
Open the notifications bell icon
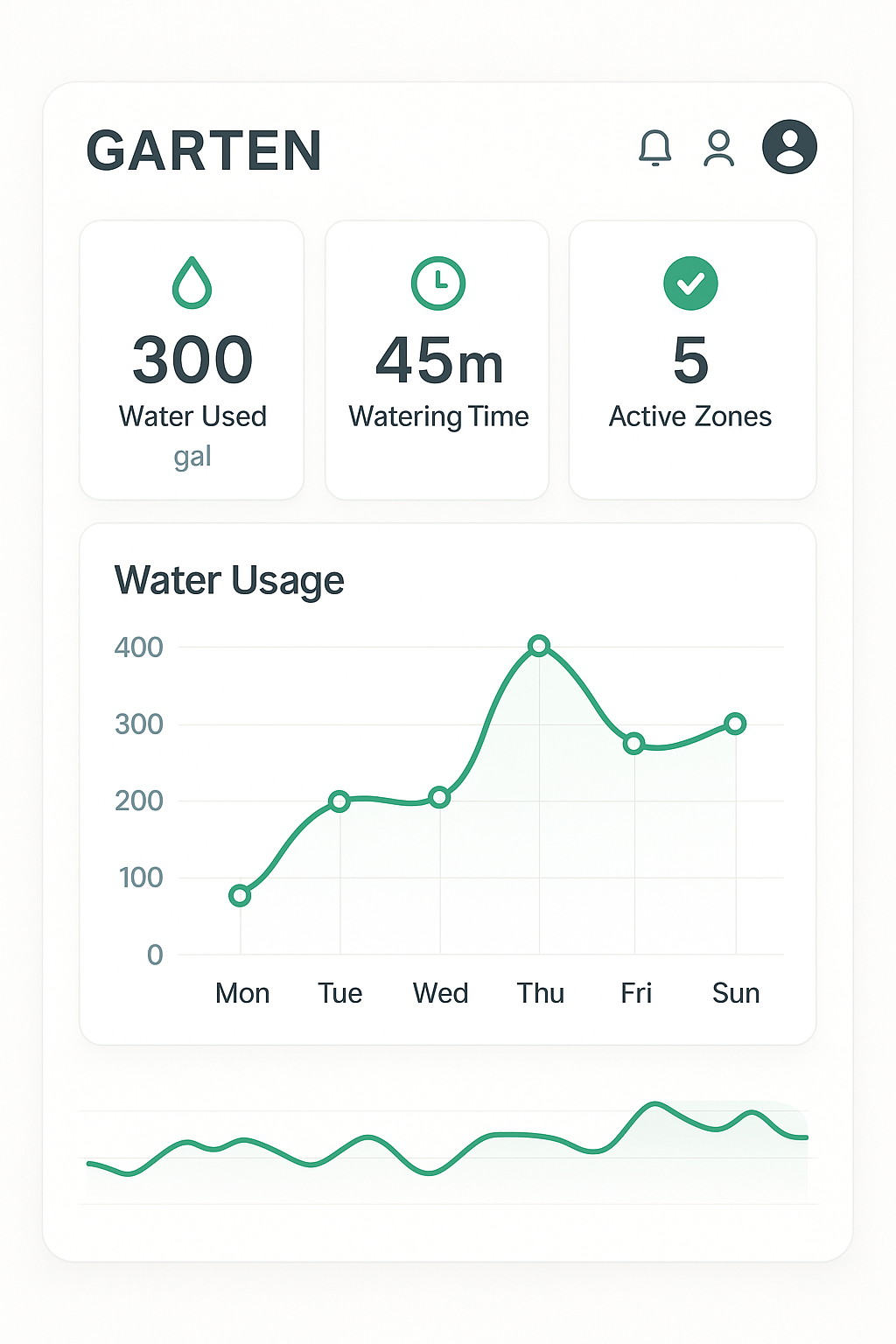click(x=654, y=148)
